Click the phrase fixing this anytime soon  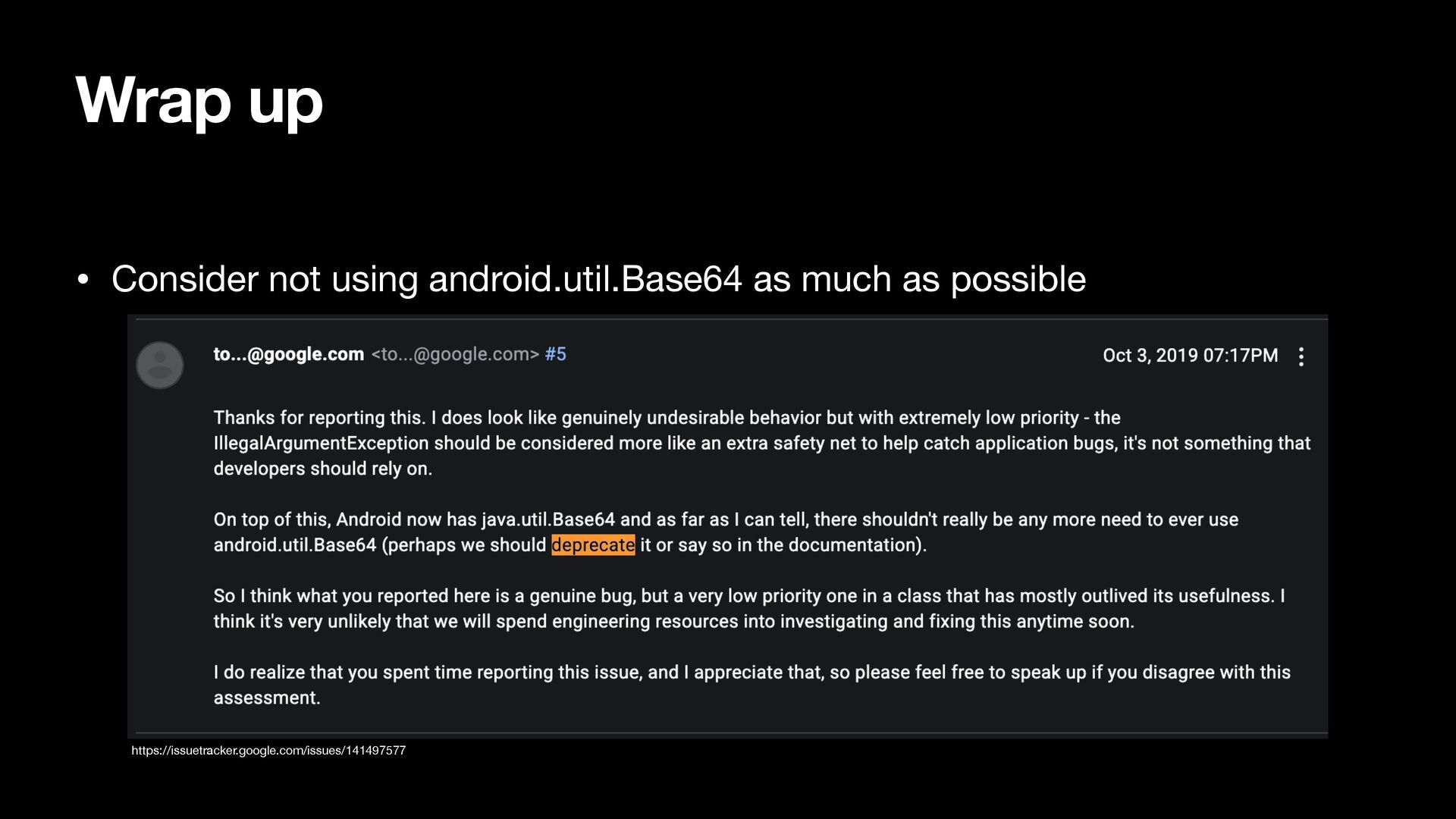tap(1031, 621)
